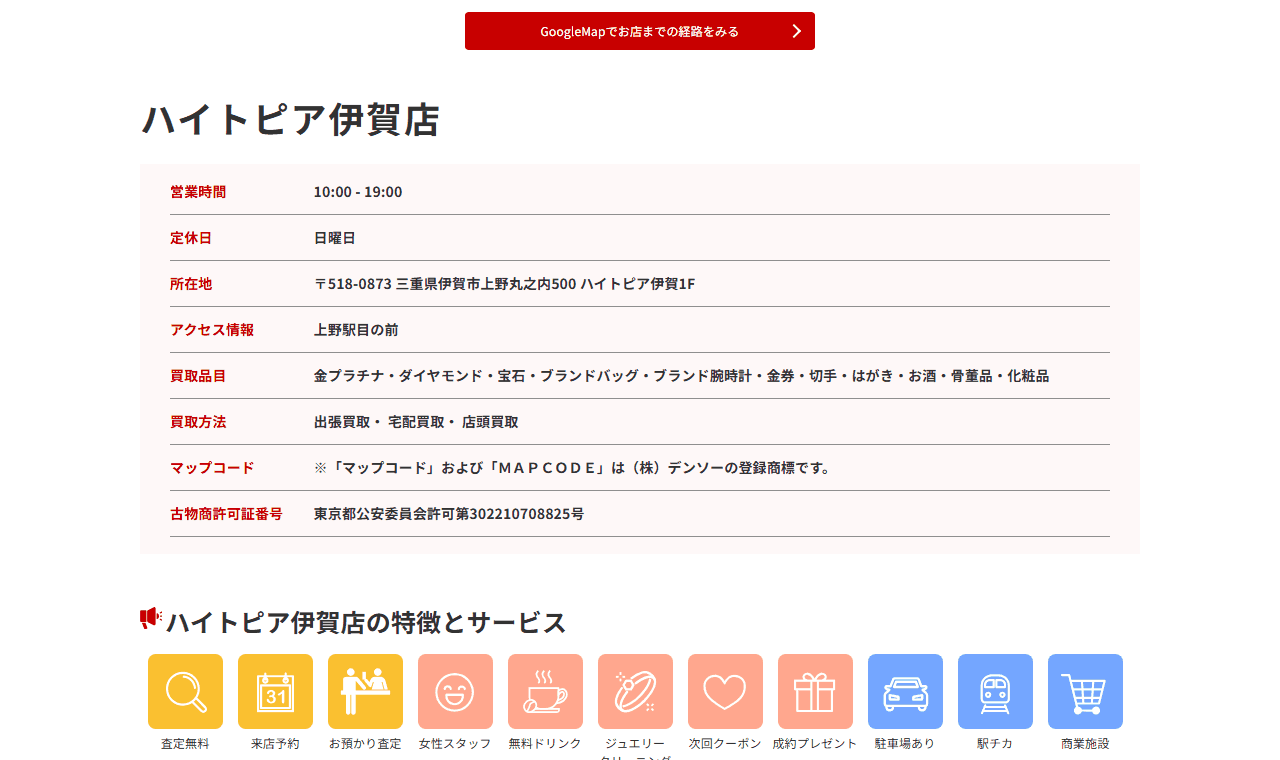Select the ジュエリークリーニング ring icon
The image size is (1280, 760).
(635, 691)
